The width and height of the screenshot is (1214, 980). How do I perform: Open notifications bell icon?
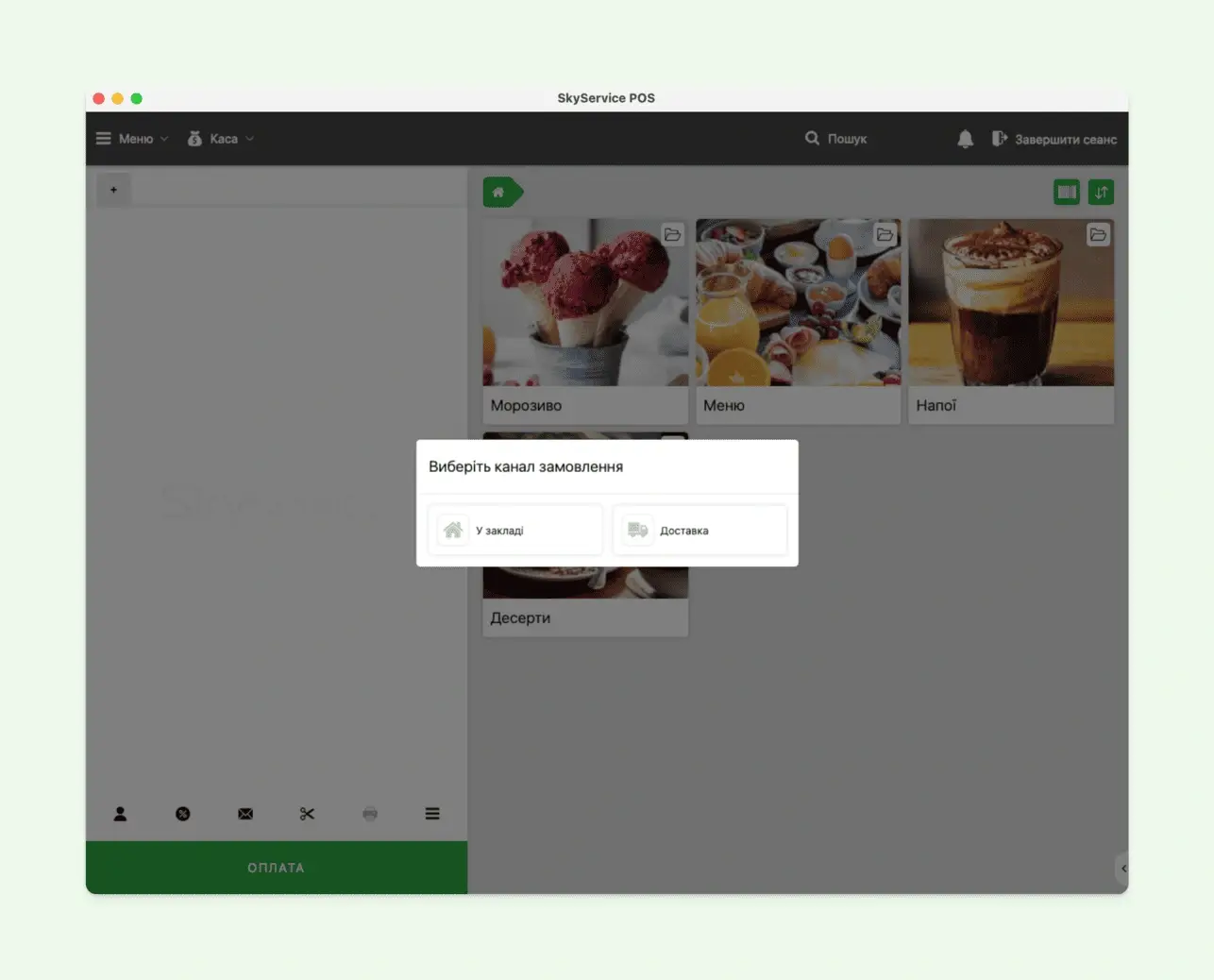click(965, 139)
